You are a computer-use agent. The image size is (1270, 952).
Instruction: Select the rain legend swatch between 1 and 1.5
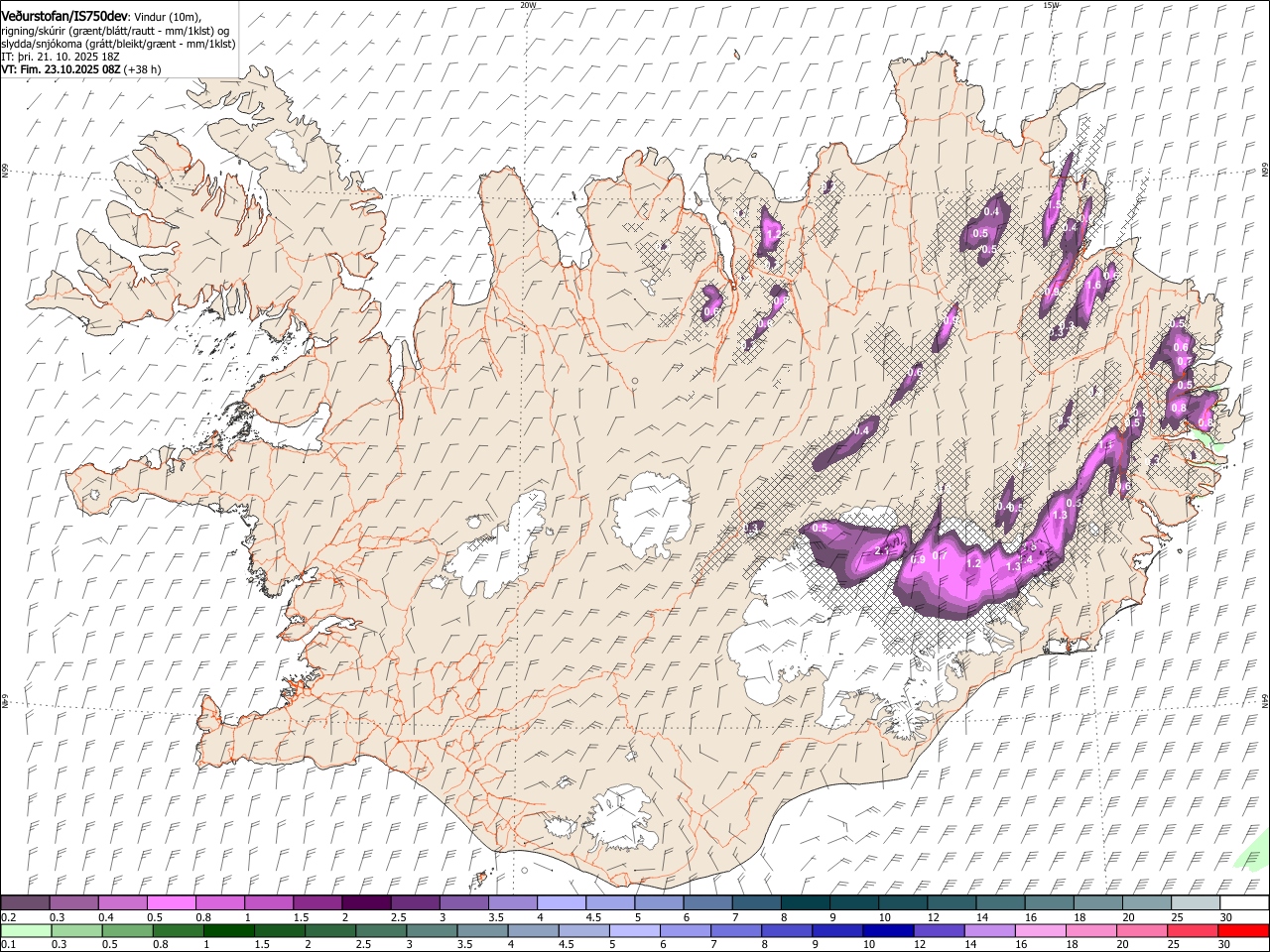point(229,930)
